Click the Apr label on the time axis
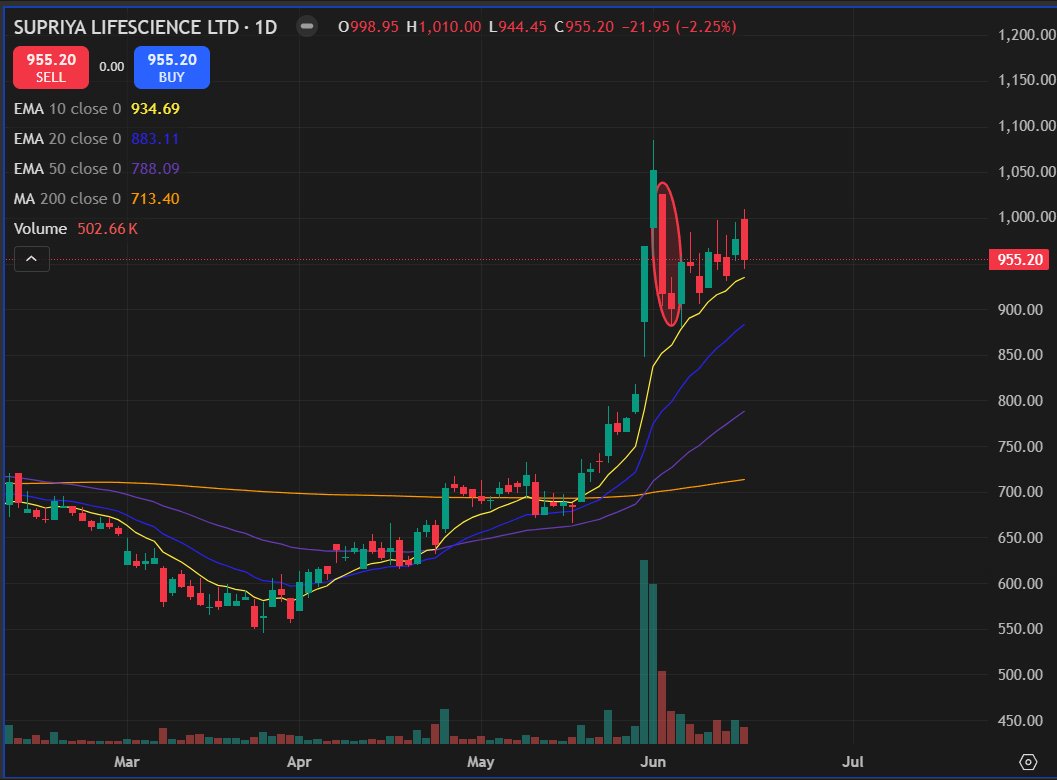Screen dimensions: 1057x780 299,762
